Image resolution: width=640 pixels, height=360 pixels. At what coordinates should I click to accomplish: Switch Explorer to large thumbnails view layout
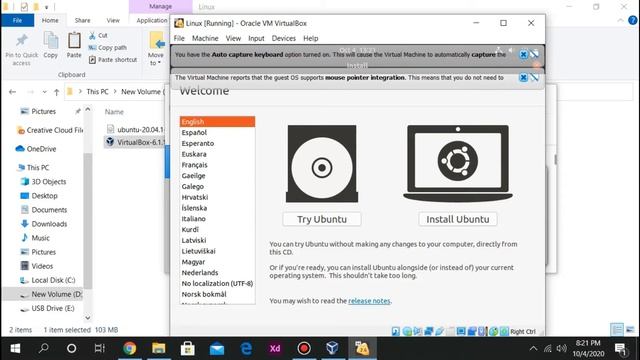point(630,329)
